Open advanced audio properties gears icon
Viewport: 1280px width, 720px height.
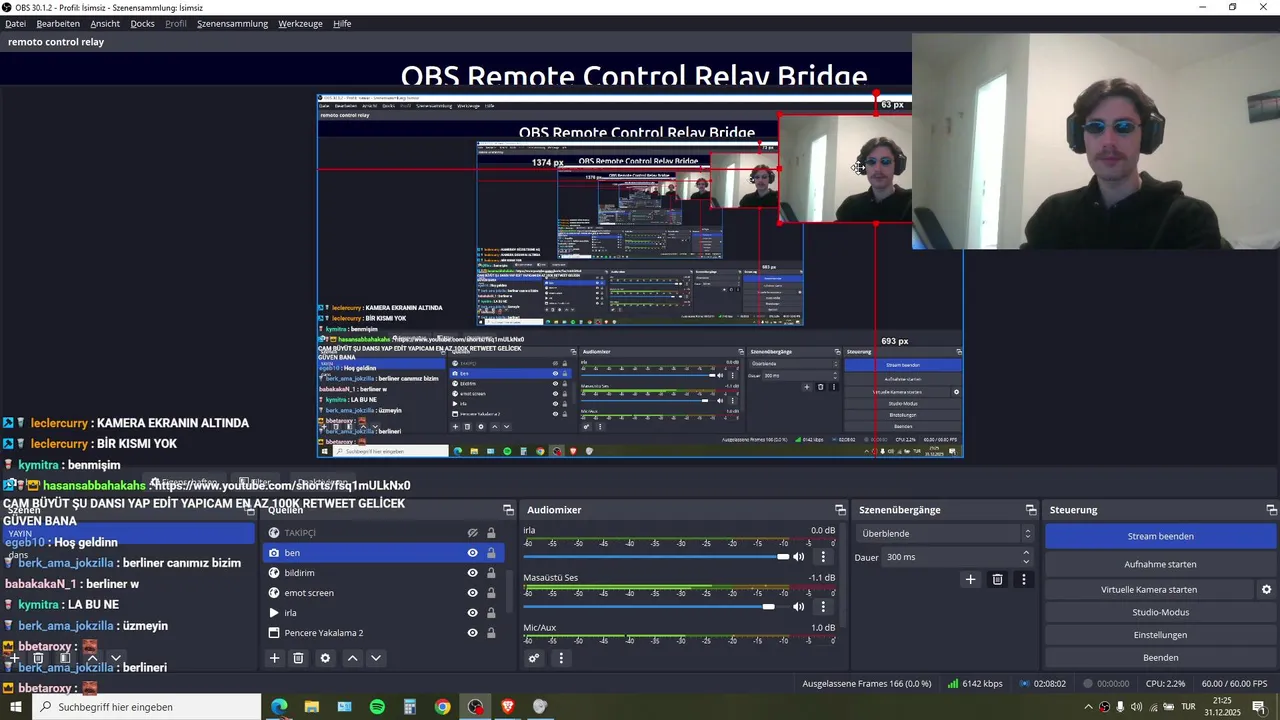[x=534, y=658]
